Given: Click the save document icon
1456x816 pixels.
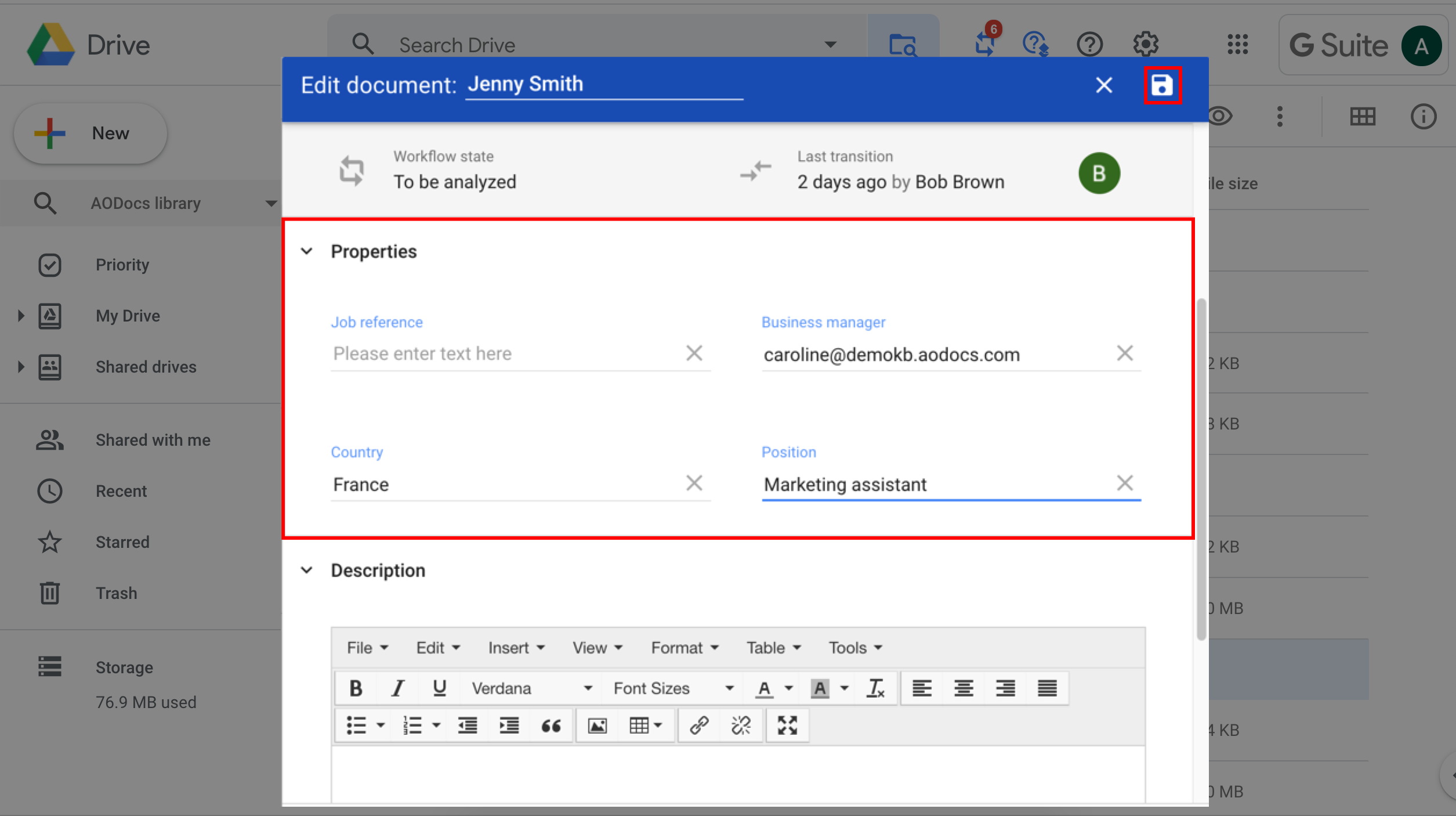Looking at the screenshot, I should (x=1162, y=85).
